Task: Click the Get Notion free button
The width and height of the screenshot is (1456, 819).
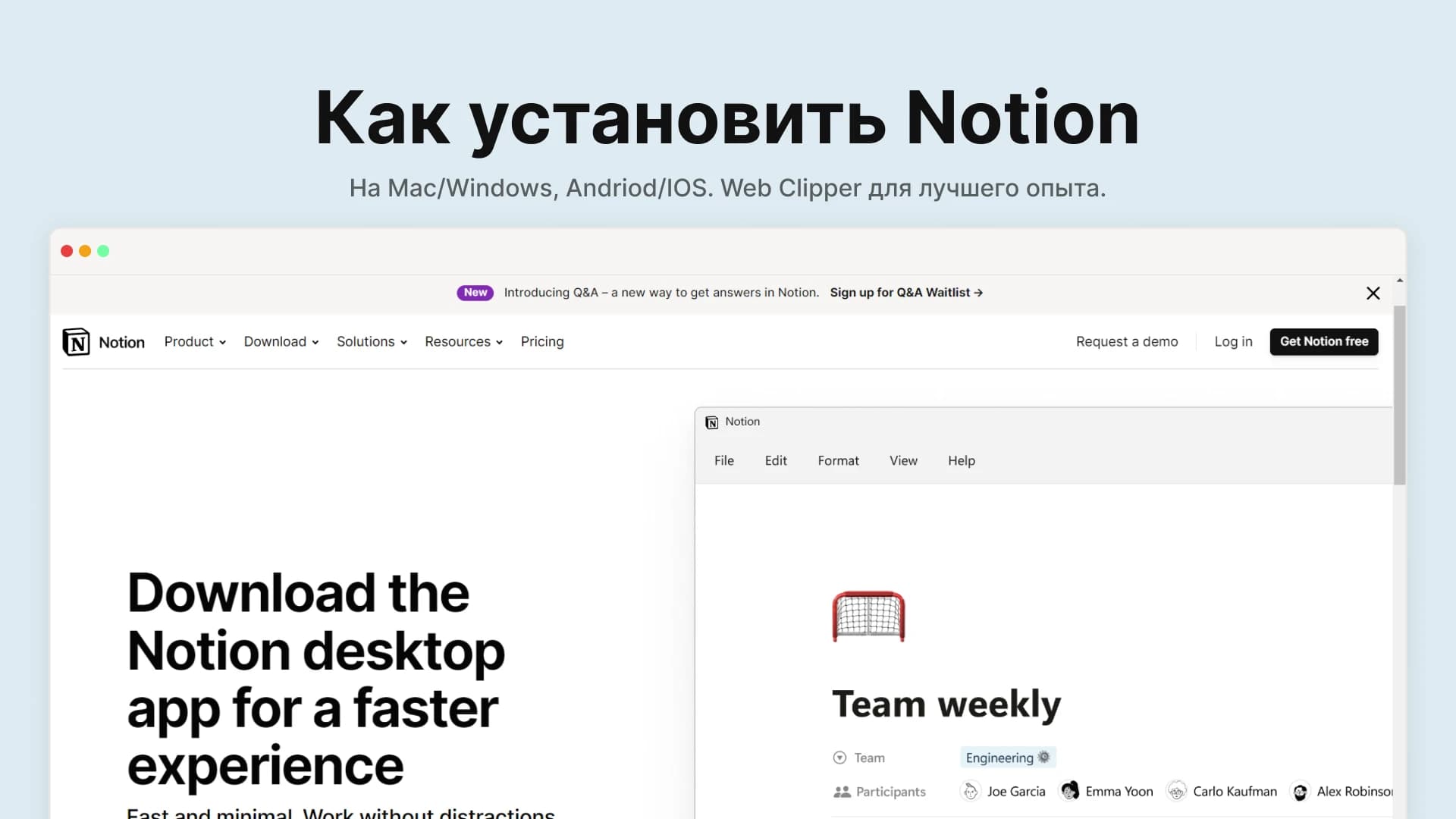Action: point(1324,342)
